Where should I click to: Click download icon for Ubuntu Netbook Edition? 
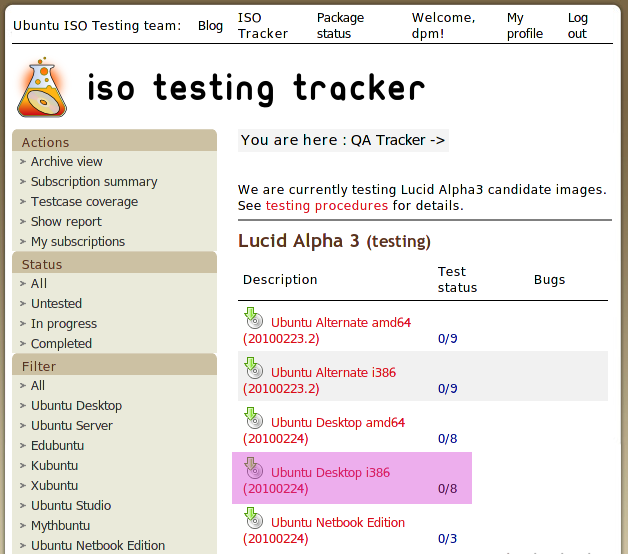tap(254, 518)
